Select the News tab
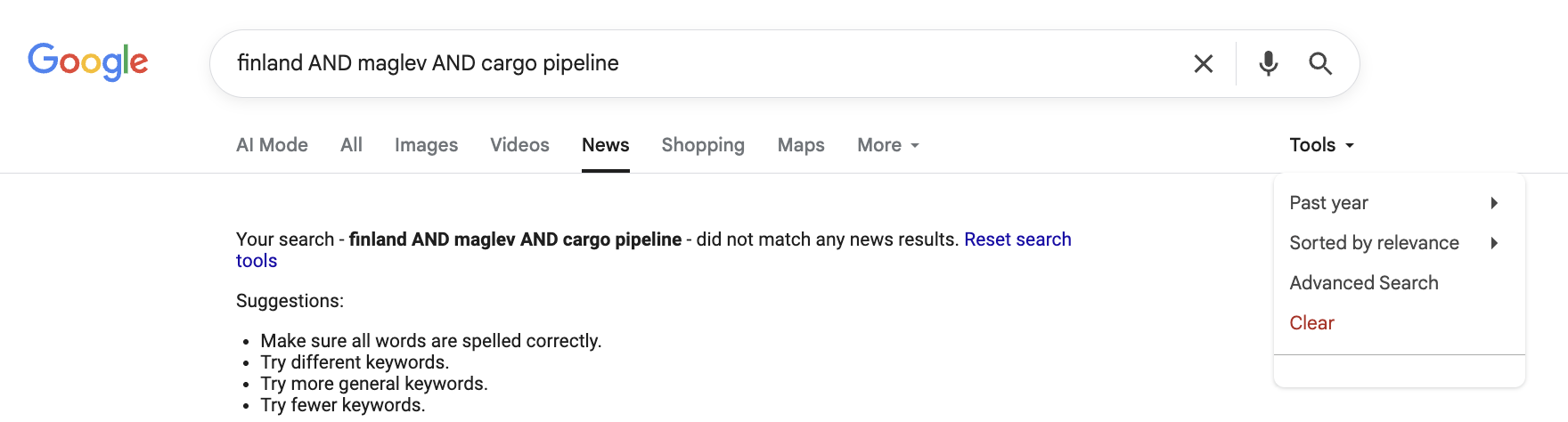Screen dimensions: 1568x422 pyautogui.click(x=605, y=145)
